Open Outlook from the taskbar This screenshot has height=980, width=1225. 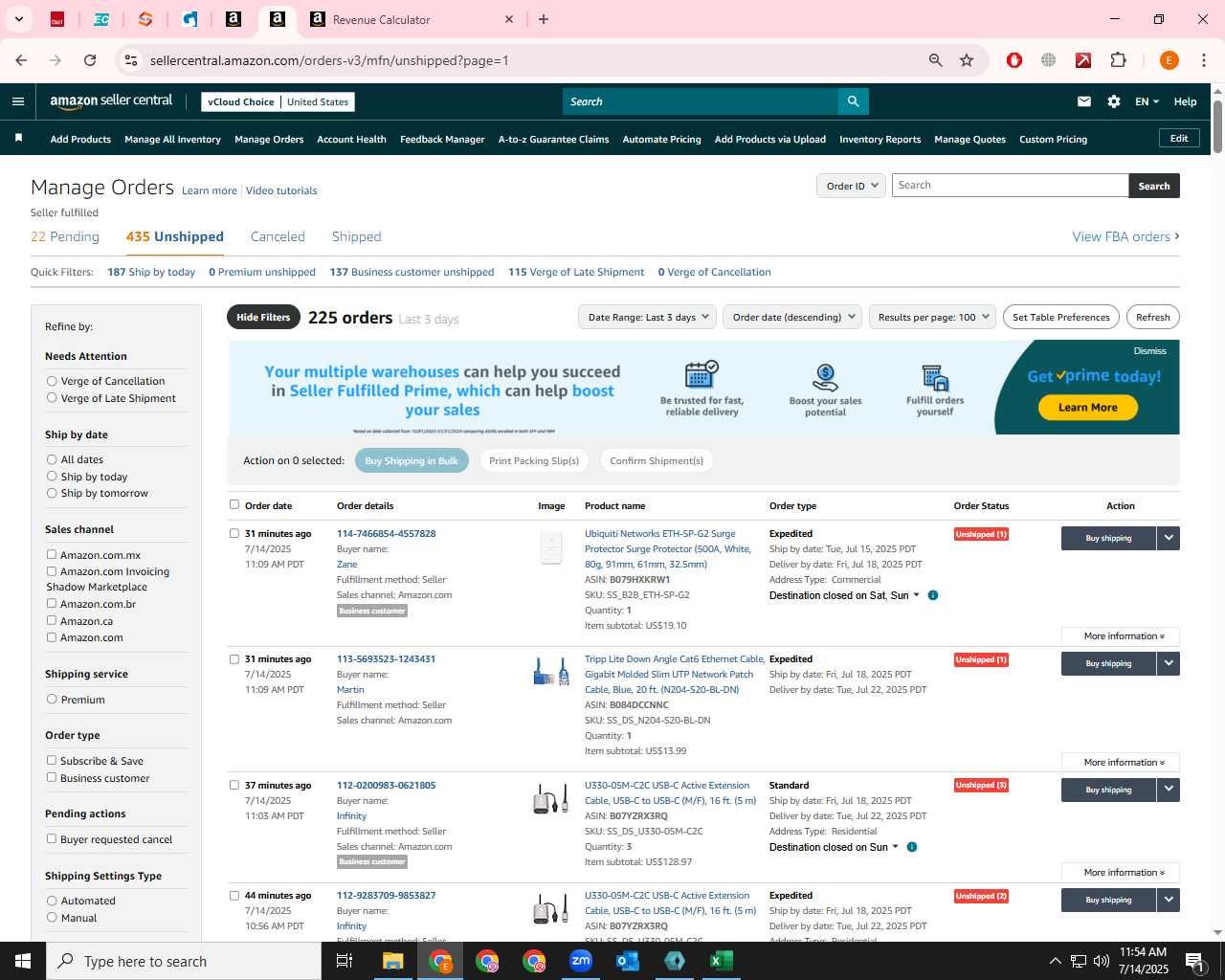click(628, 961)
